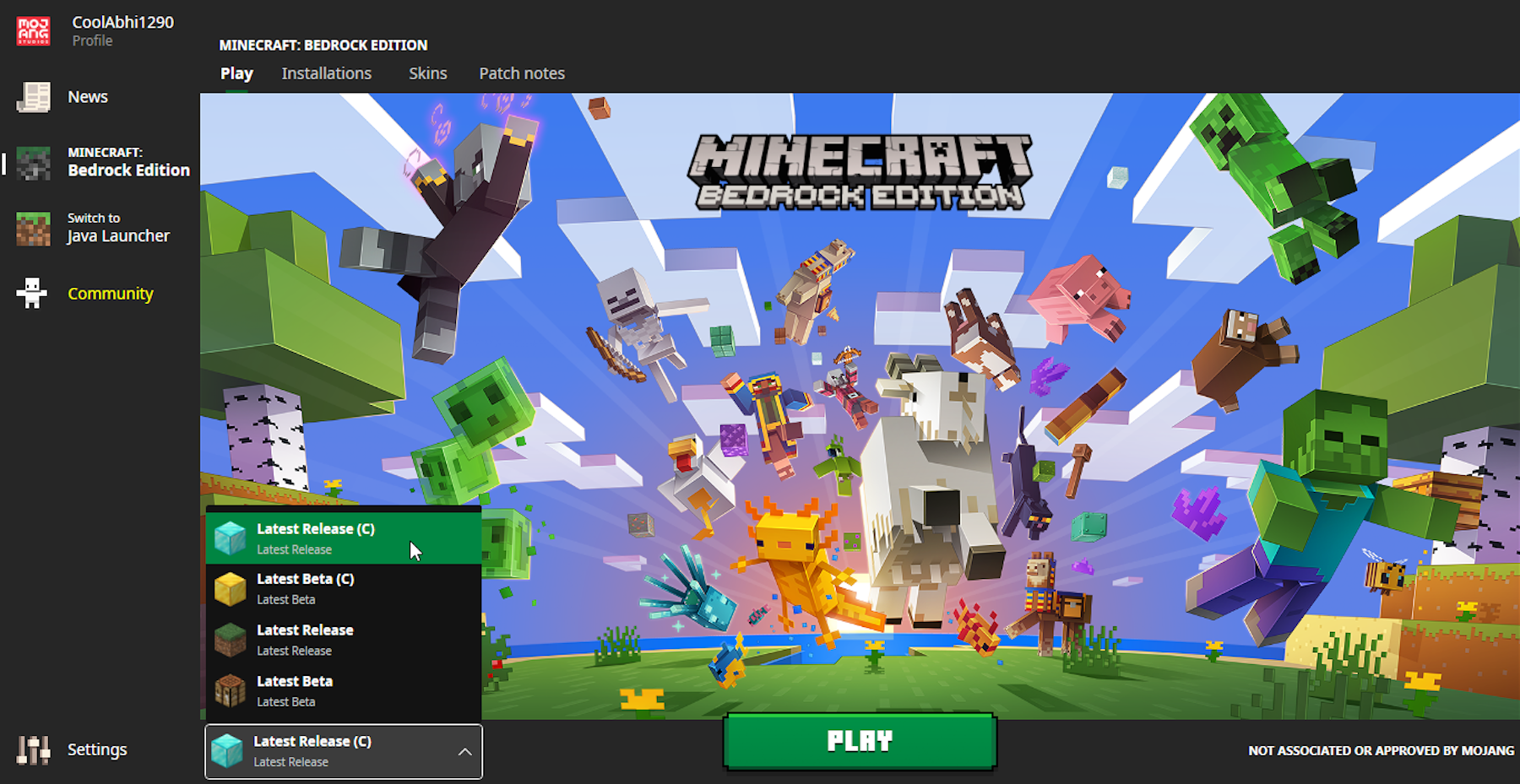Open Community via the character icon
1520x784 pixels.
(32, 293)
